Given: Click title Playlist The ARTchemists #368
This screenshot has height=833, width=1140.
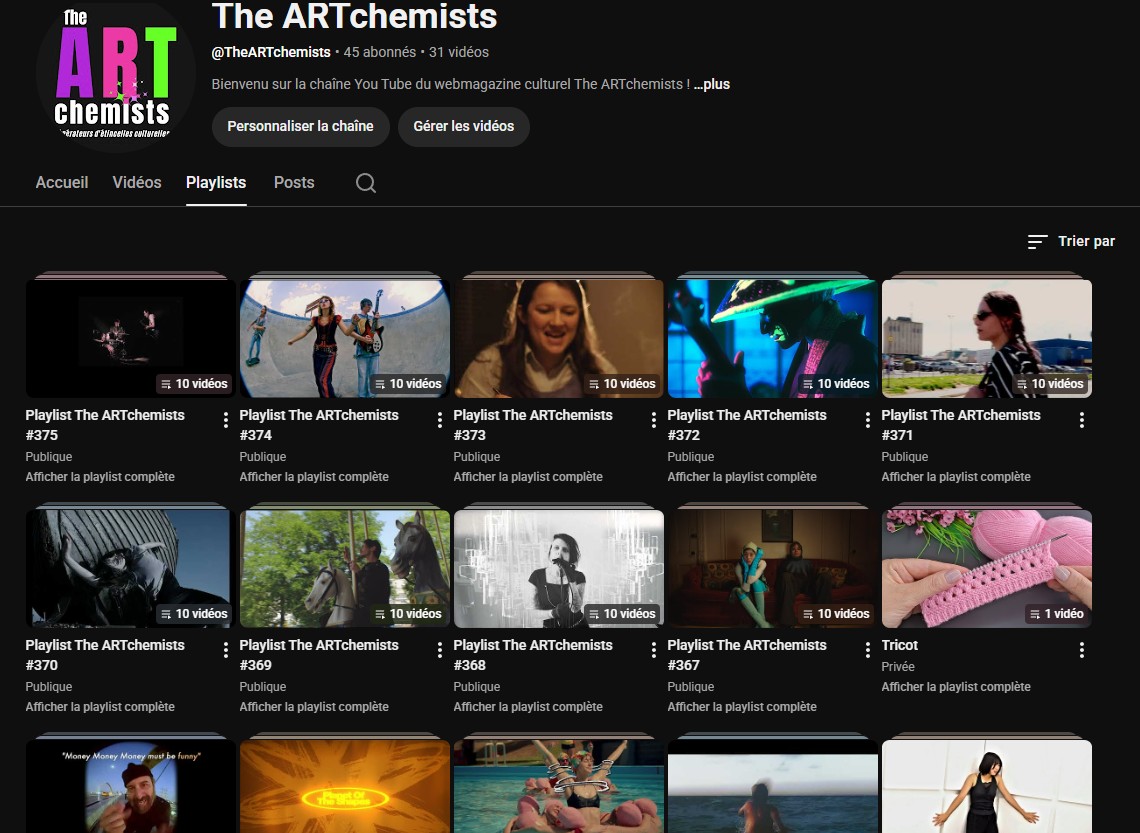Looking at the screenshot, I should (x=533, y=655).
